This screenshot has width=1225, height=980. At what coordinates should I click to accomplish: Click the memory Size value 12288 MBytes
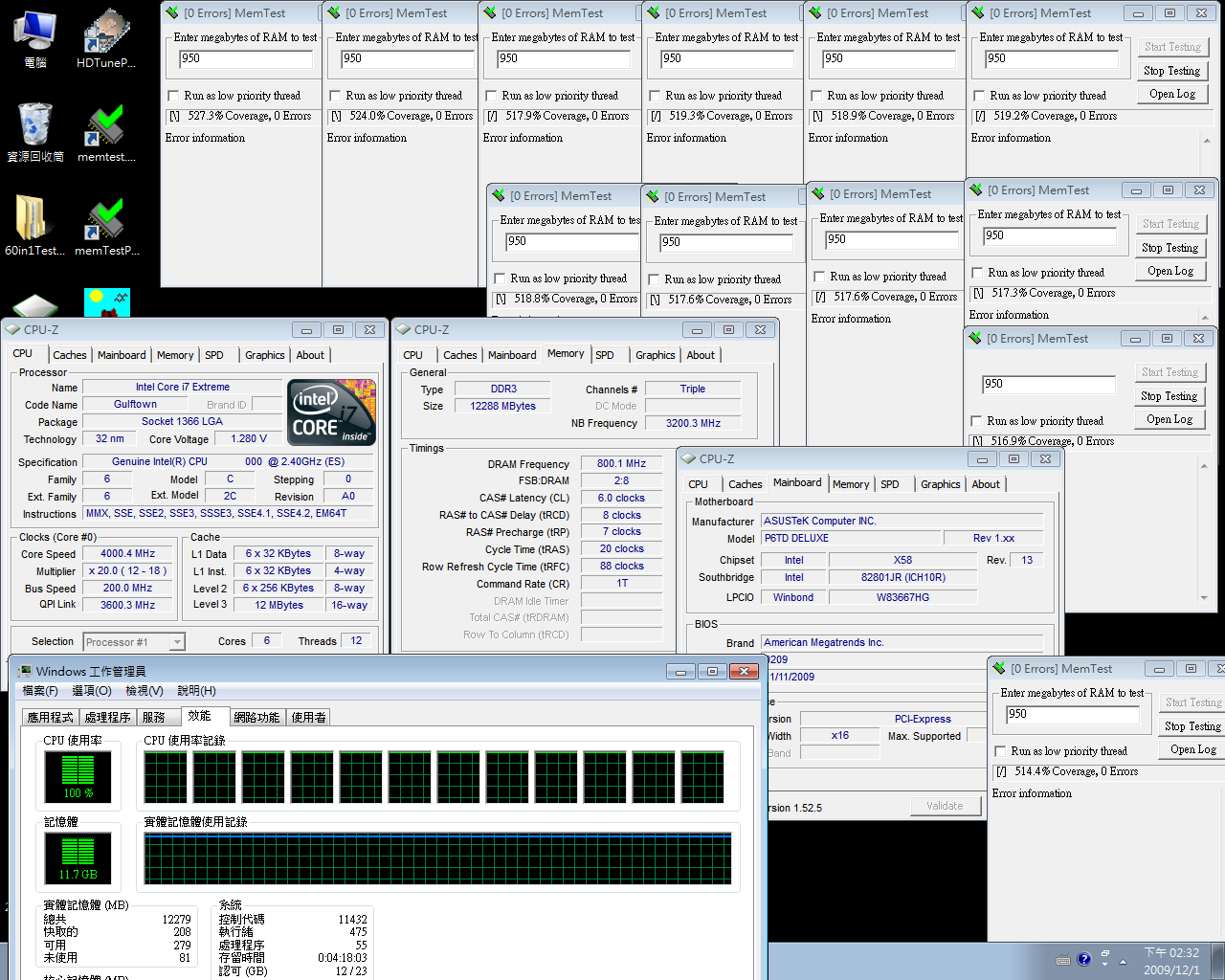[502, 406]
